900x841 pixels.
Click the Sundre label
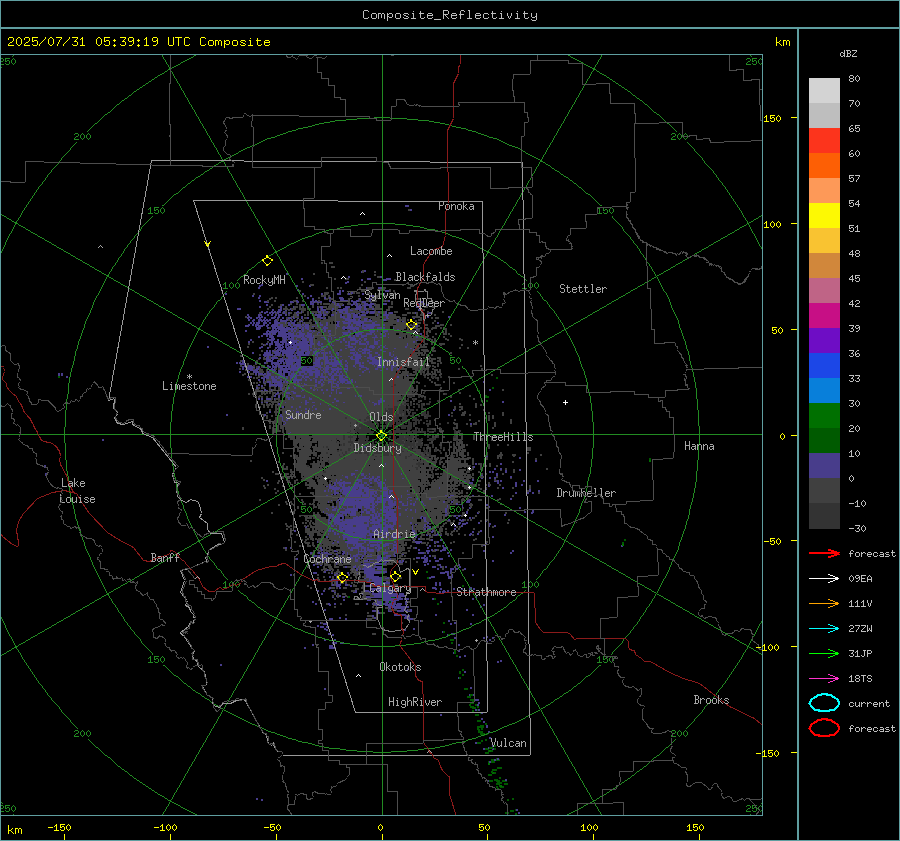point(303,414)
